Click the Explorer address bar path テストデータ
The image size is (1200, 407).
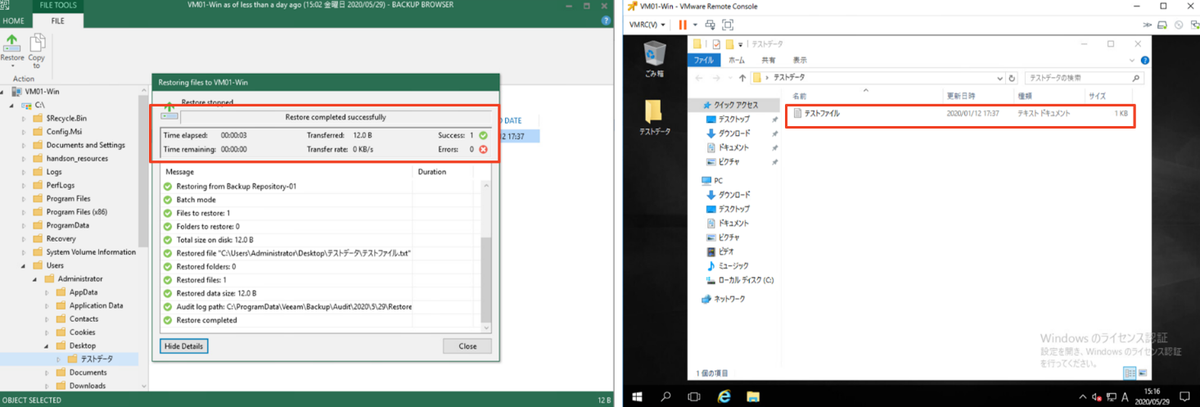[789, 77]
